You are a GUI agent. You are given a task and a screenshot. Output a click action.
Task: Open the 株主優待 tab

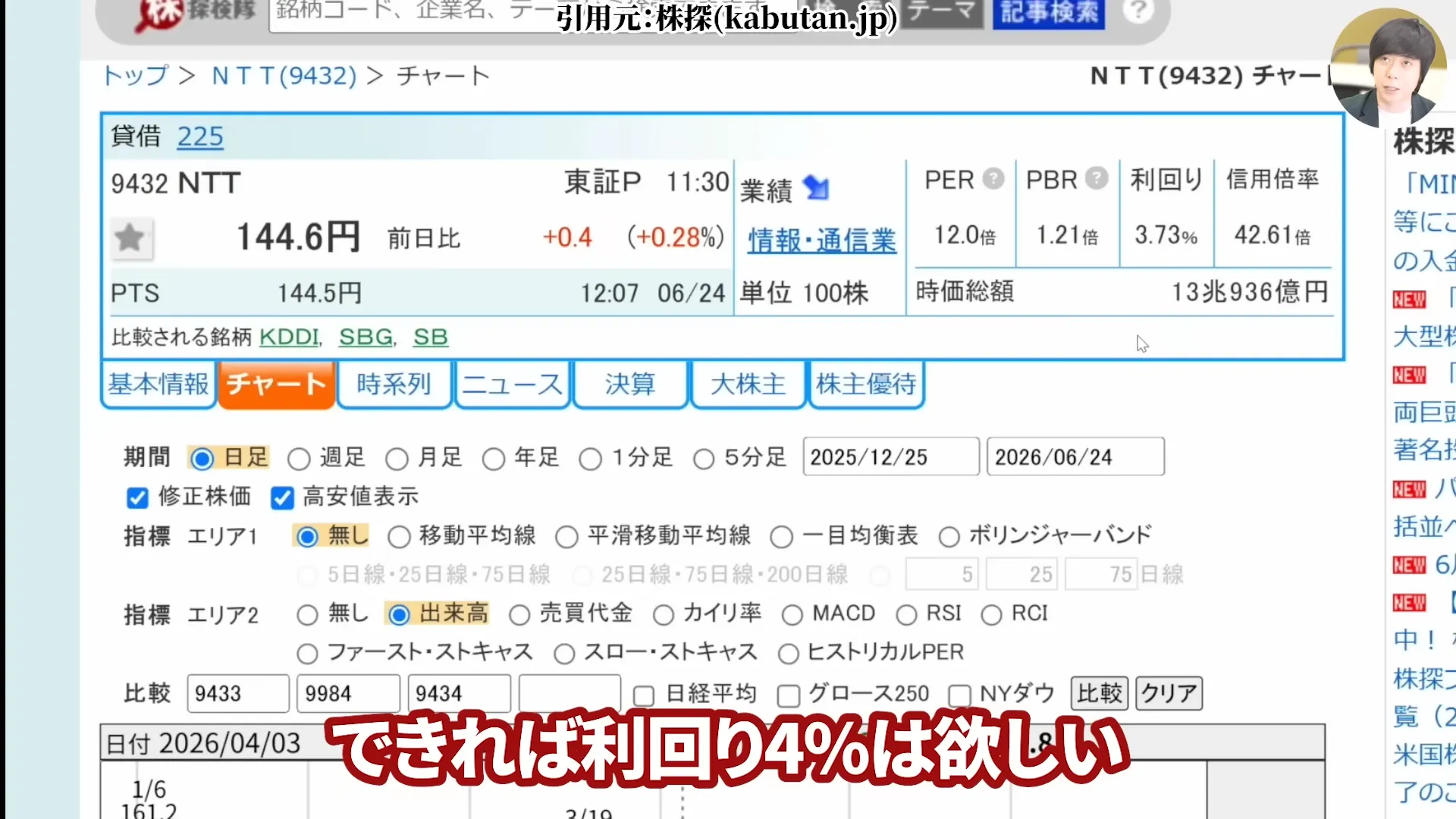point(867,384)
